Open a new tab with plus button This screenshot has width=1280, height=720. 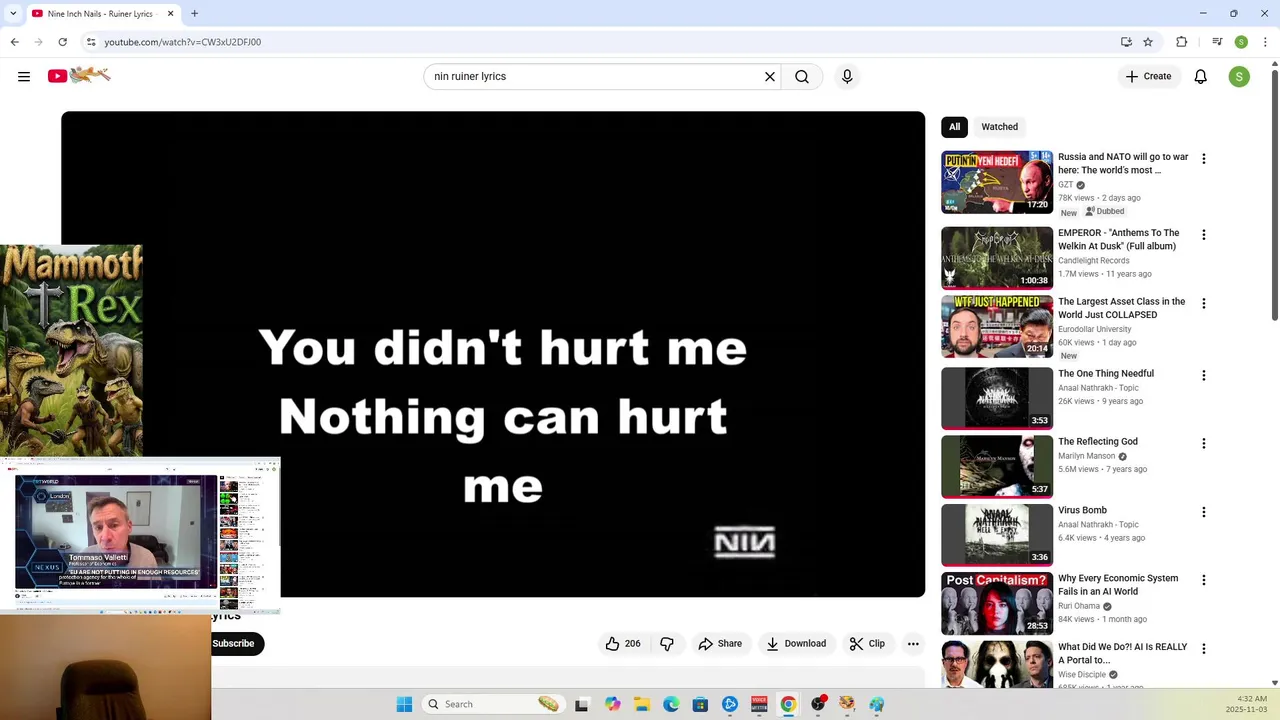[195, 14]
